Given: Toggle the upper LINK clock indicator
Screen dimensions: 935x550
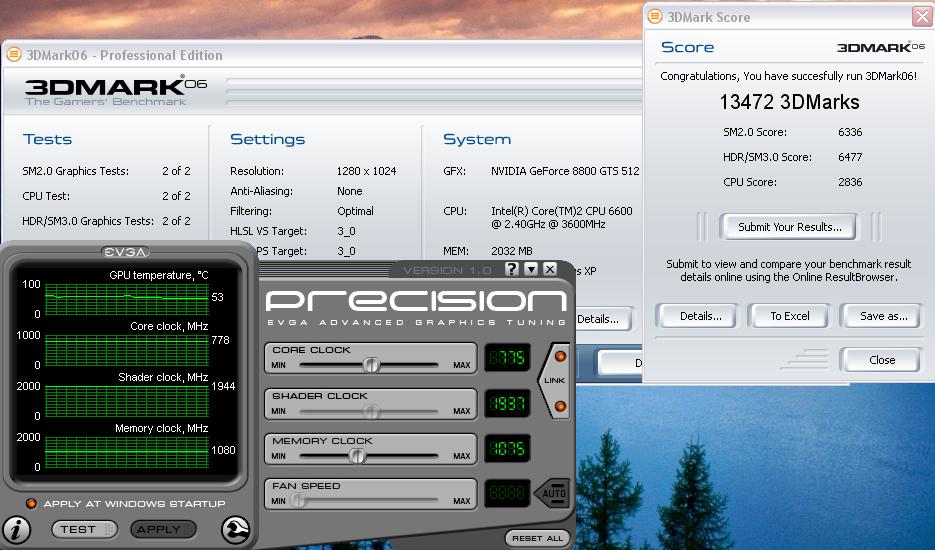Looking at the screenshot, I should pyautogui.click(x=561, y=357).
